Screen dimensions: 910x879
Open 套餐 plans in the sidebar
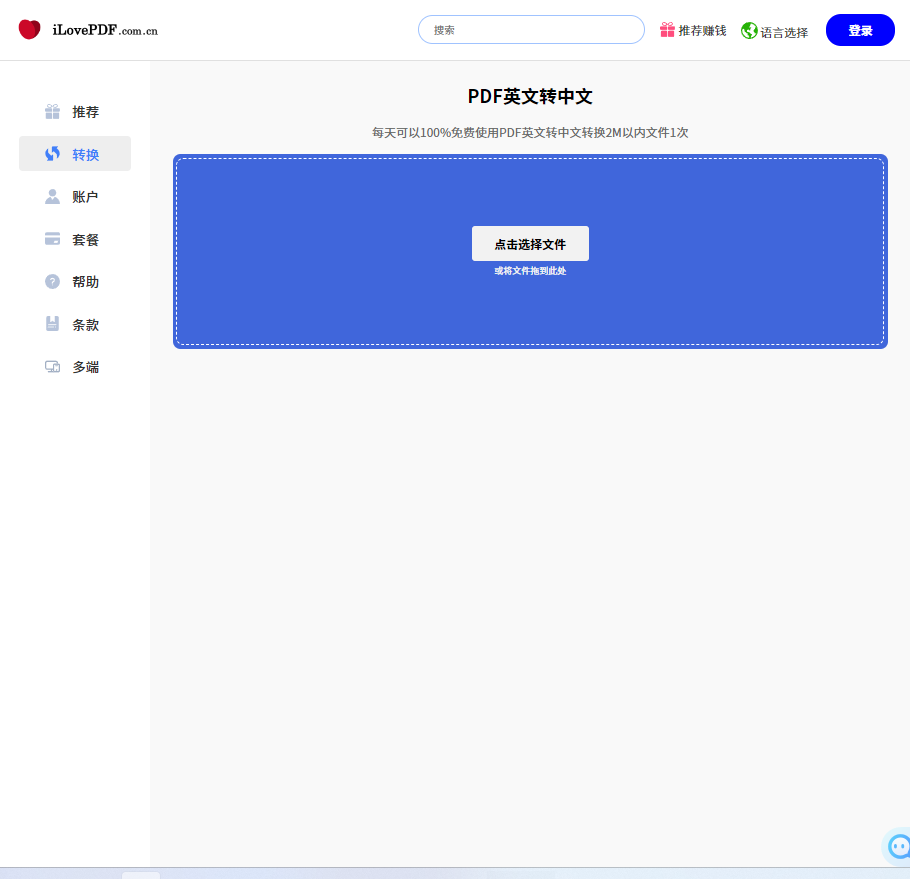(x=75, y=239)
